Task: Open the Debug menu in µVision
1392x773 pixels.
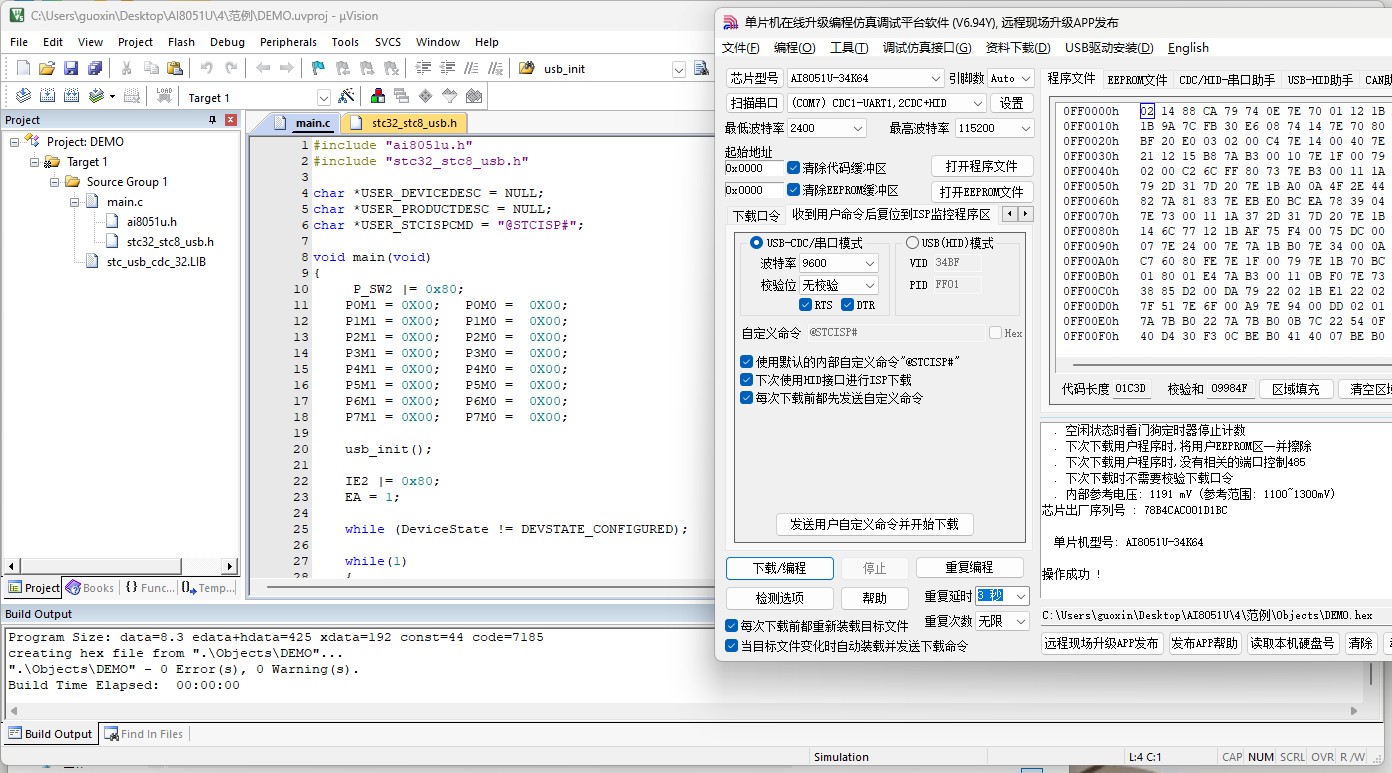Action: click(x=227, y=42)
